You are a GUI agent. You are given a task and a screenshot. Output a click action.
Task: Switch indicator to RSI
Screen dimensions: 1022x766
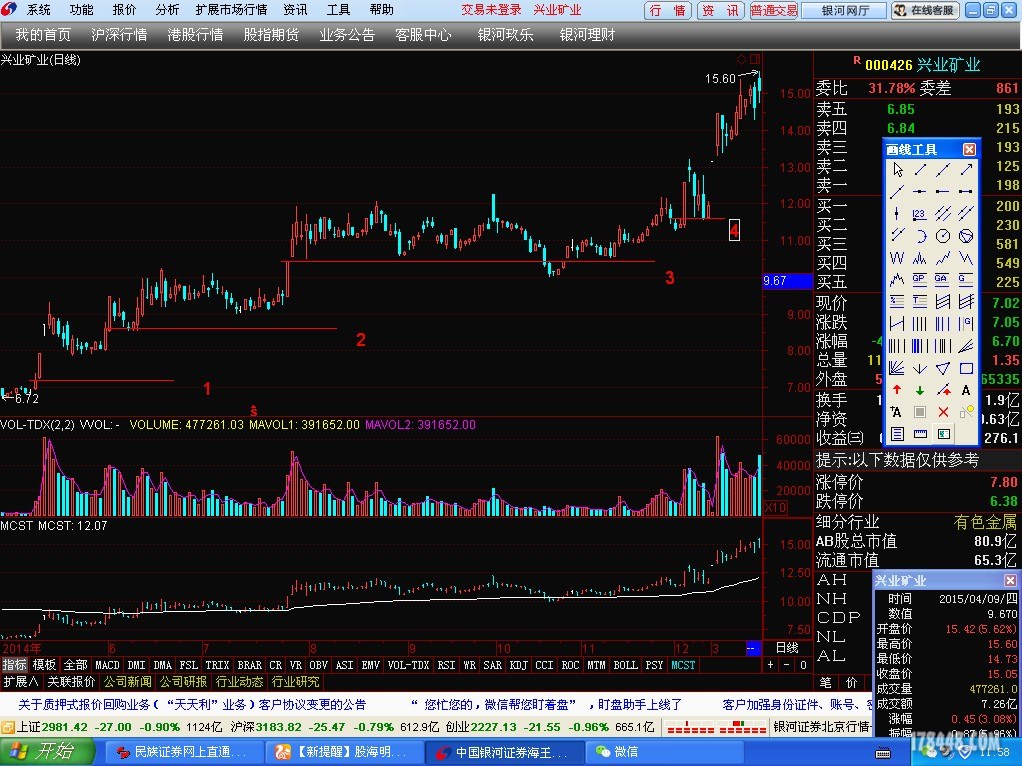point(446,665)
